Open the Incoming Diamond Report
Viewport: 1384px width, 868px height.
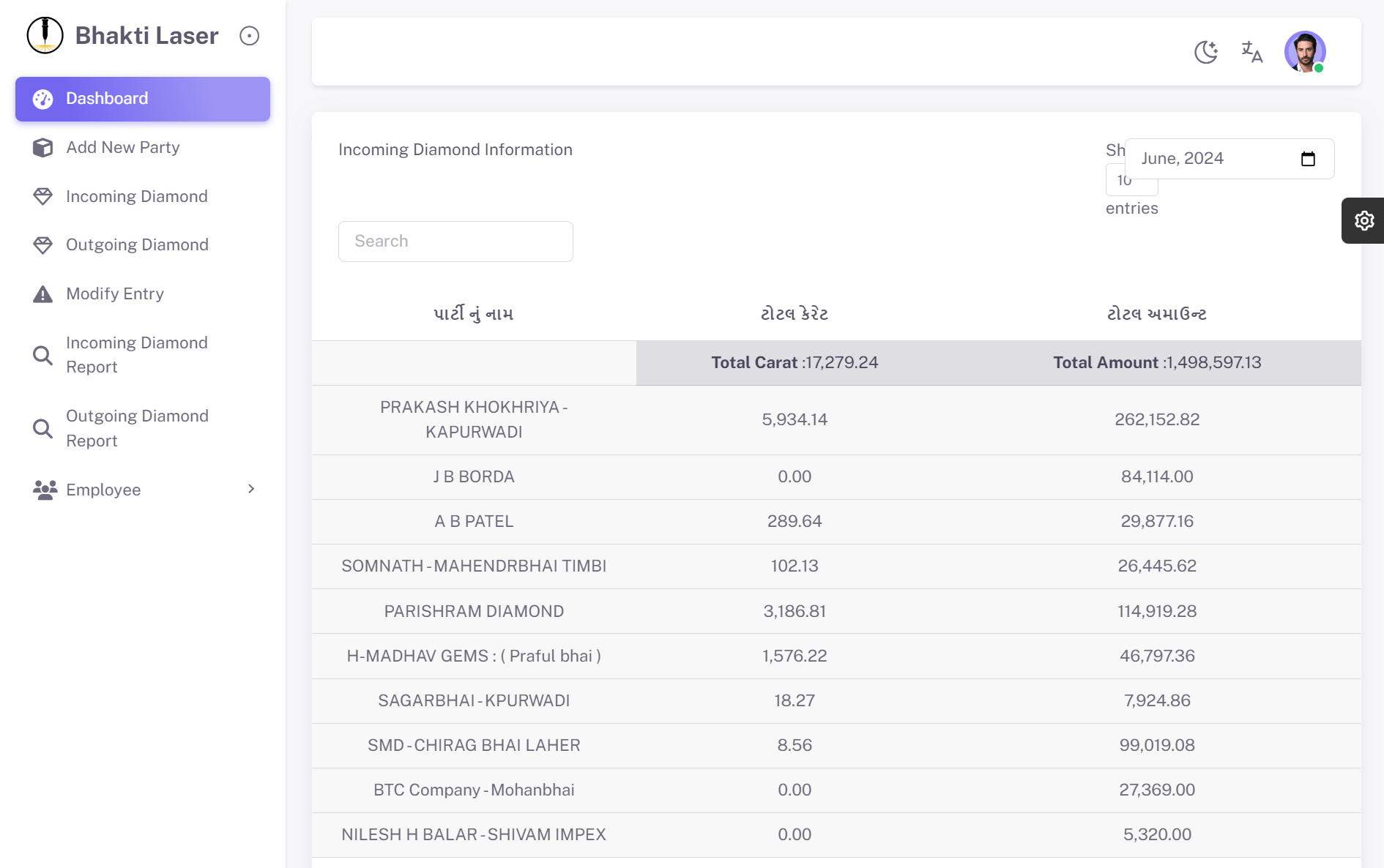[x=137, y=355]
